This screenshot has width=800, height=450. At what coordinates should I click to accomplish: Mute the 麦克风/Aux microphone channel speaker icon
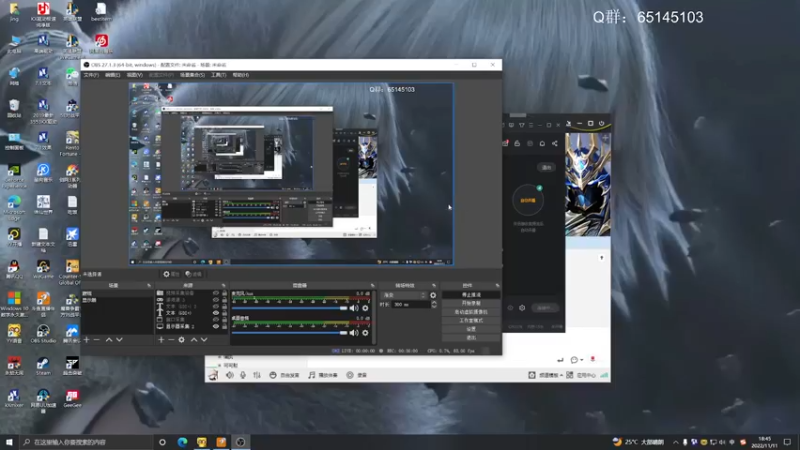[354, 308]
